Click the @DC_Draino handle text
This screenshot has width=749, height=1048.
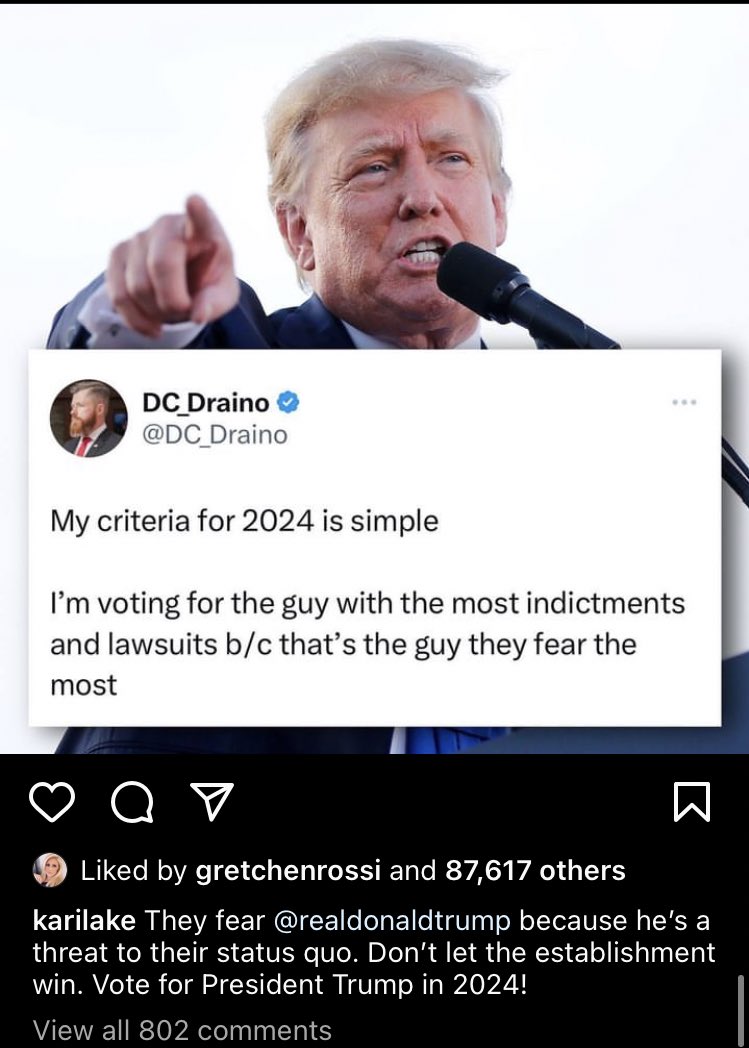(x=215, y=434)
